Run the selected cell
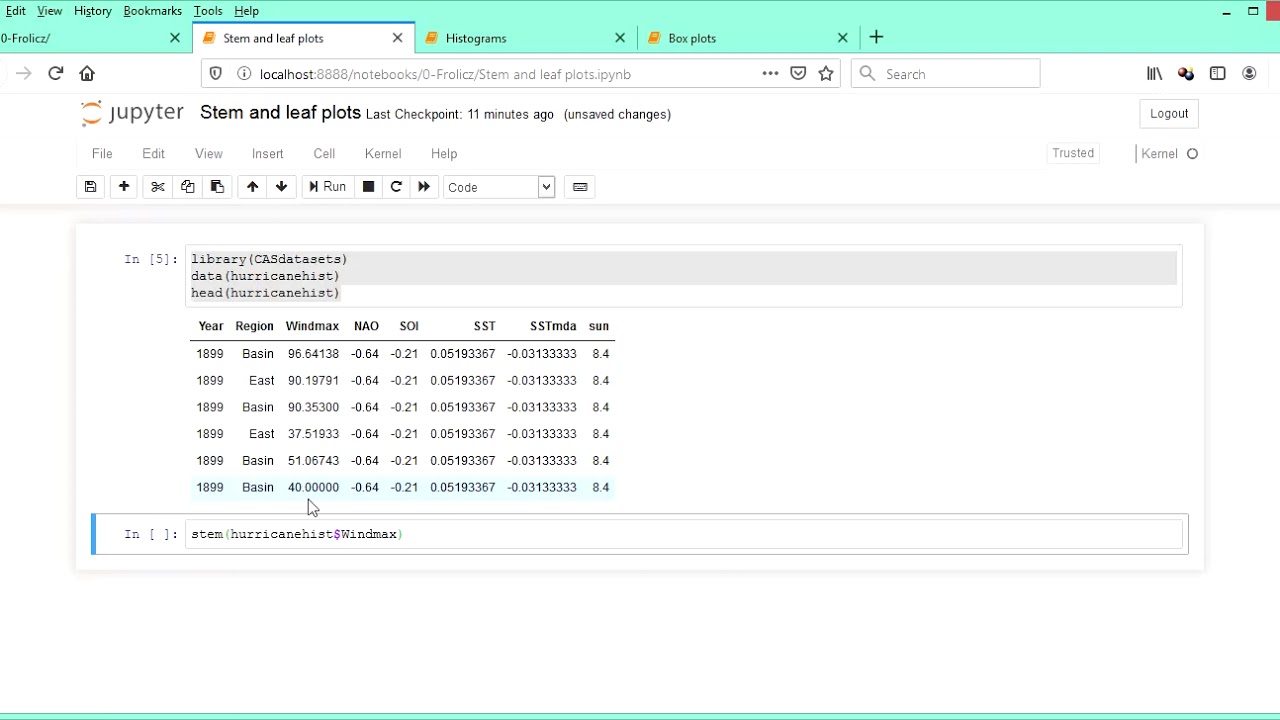 tap(327, 187)
